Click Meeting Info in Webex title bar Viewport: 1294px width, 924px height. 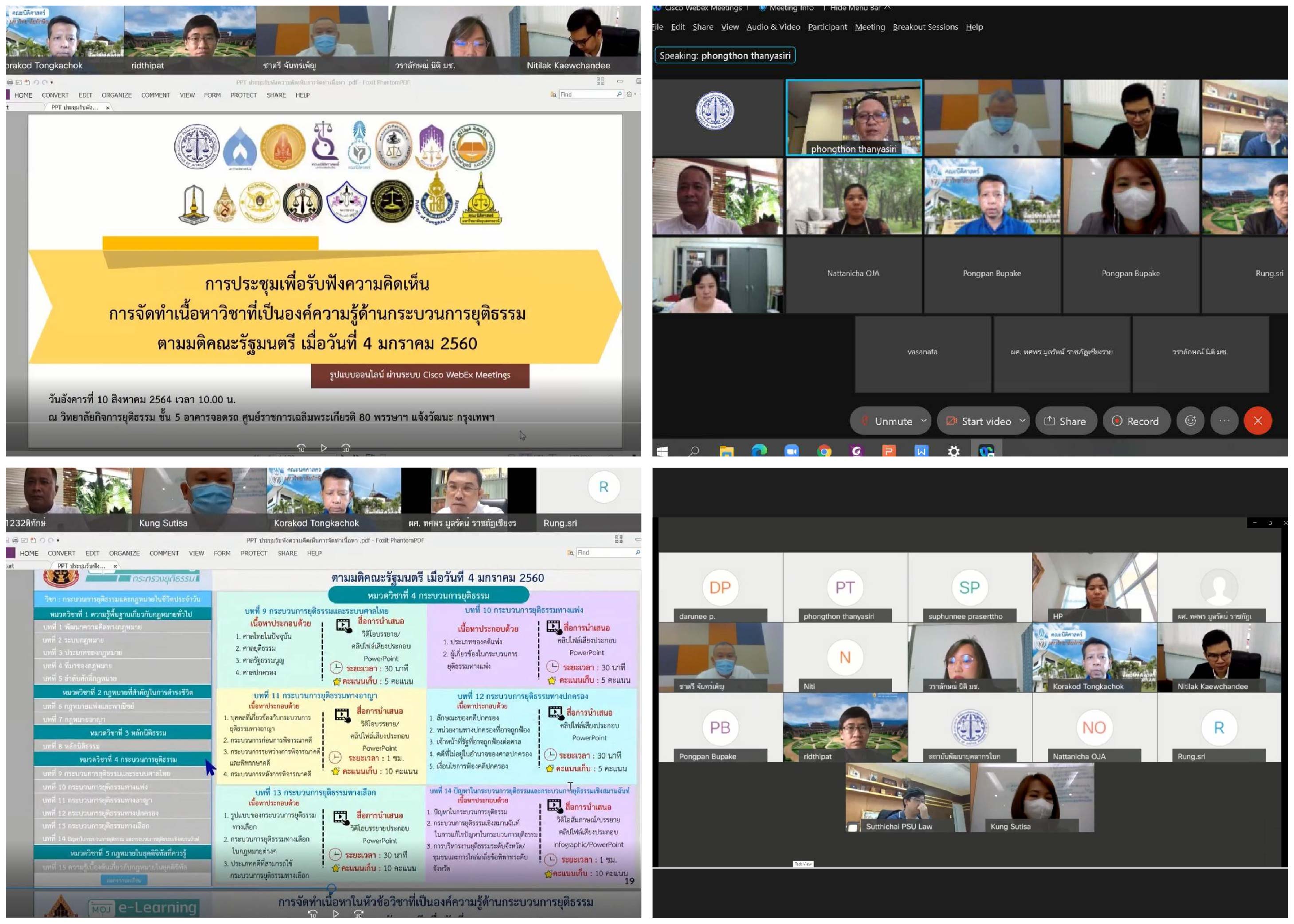(x=791, y=8)
